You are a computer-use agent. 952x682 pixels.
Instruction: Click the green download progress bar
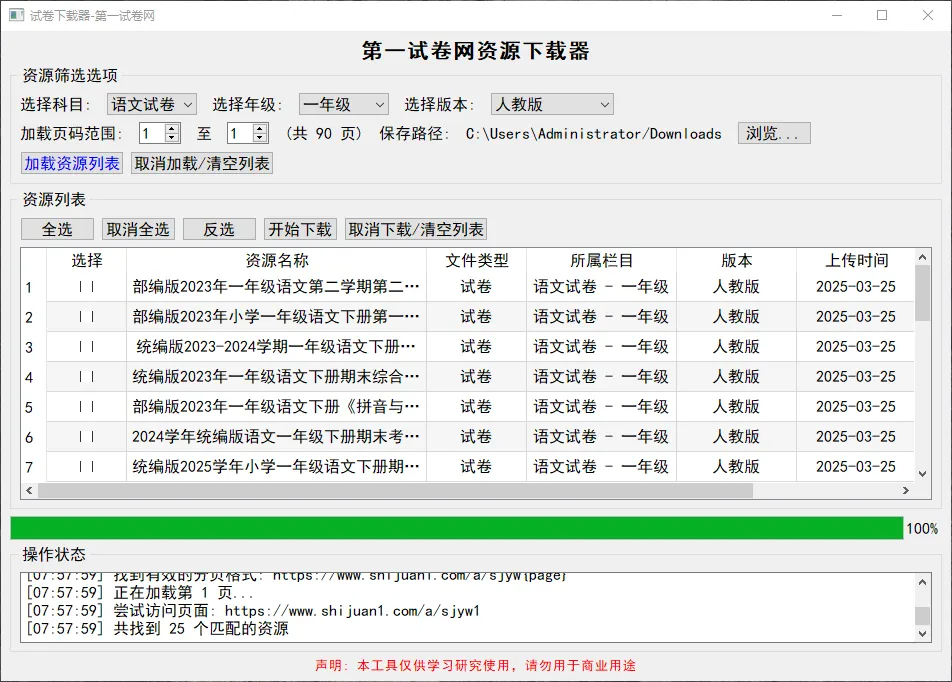click(x=457, y=528)
